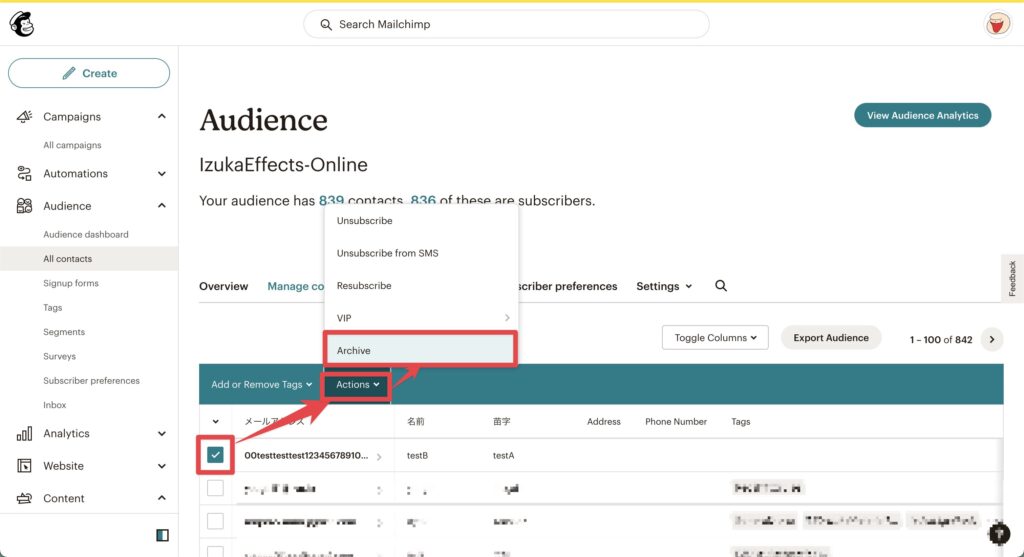Uncheck the 00testtesttest contact checkbox
This screenshot has height=557, width=1024.
(x=216, y=454)
